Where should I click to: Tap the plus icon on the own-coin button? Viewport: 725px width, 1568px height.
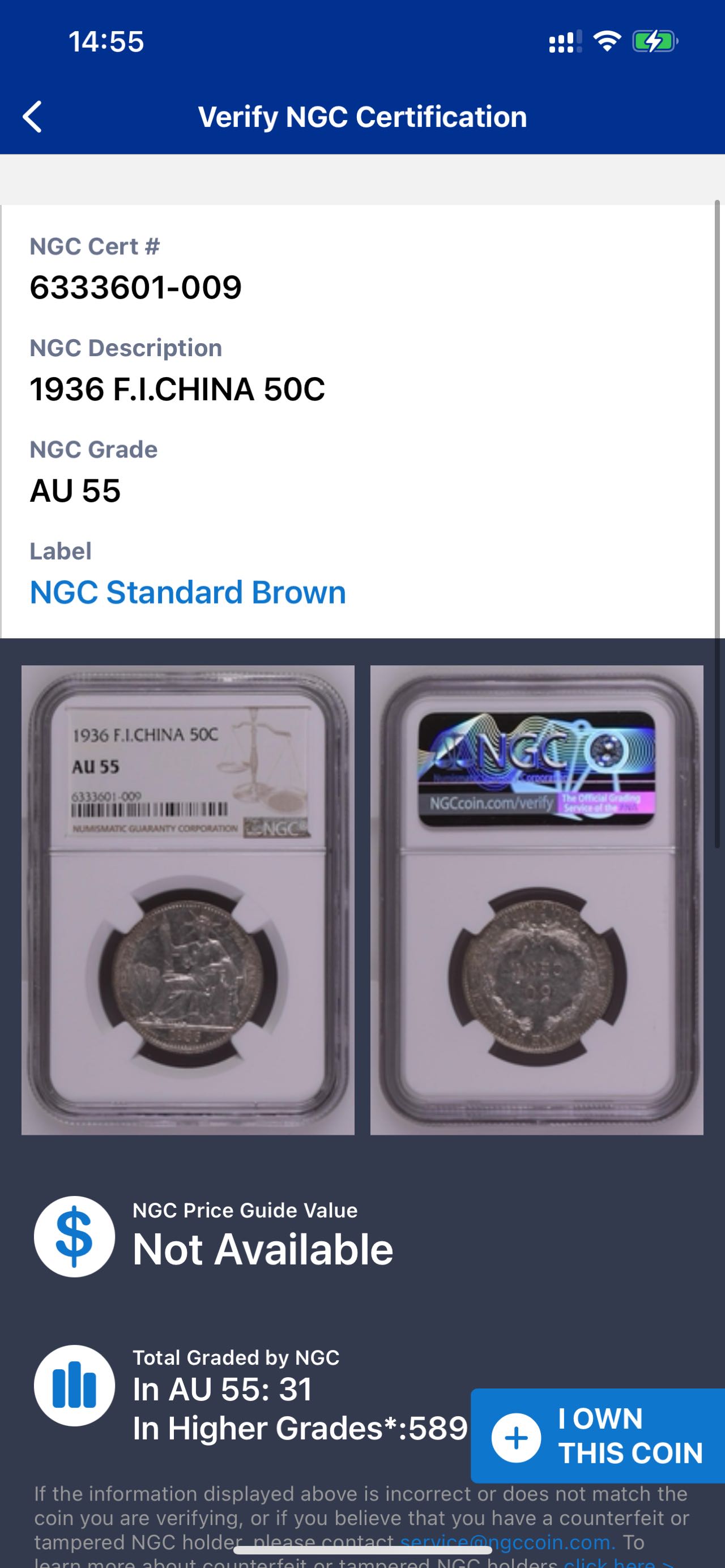click(516, 1438)
